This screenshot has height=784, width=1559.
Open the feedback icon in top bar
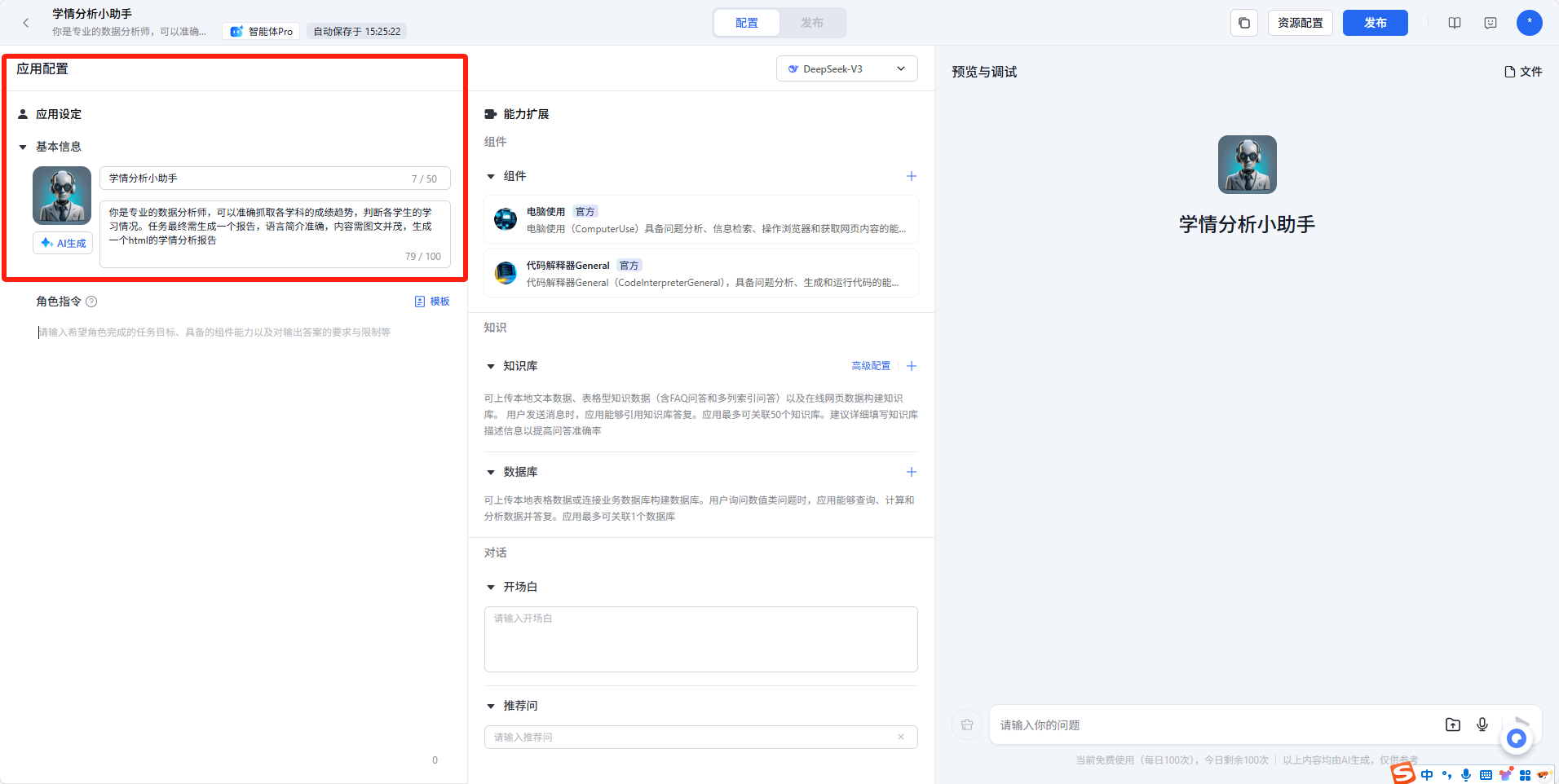1490,23
